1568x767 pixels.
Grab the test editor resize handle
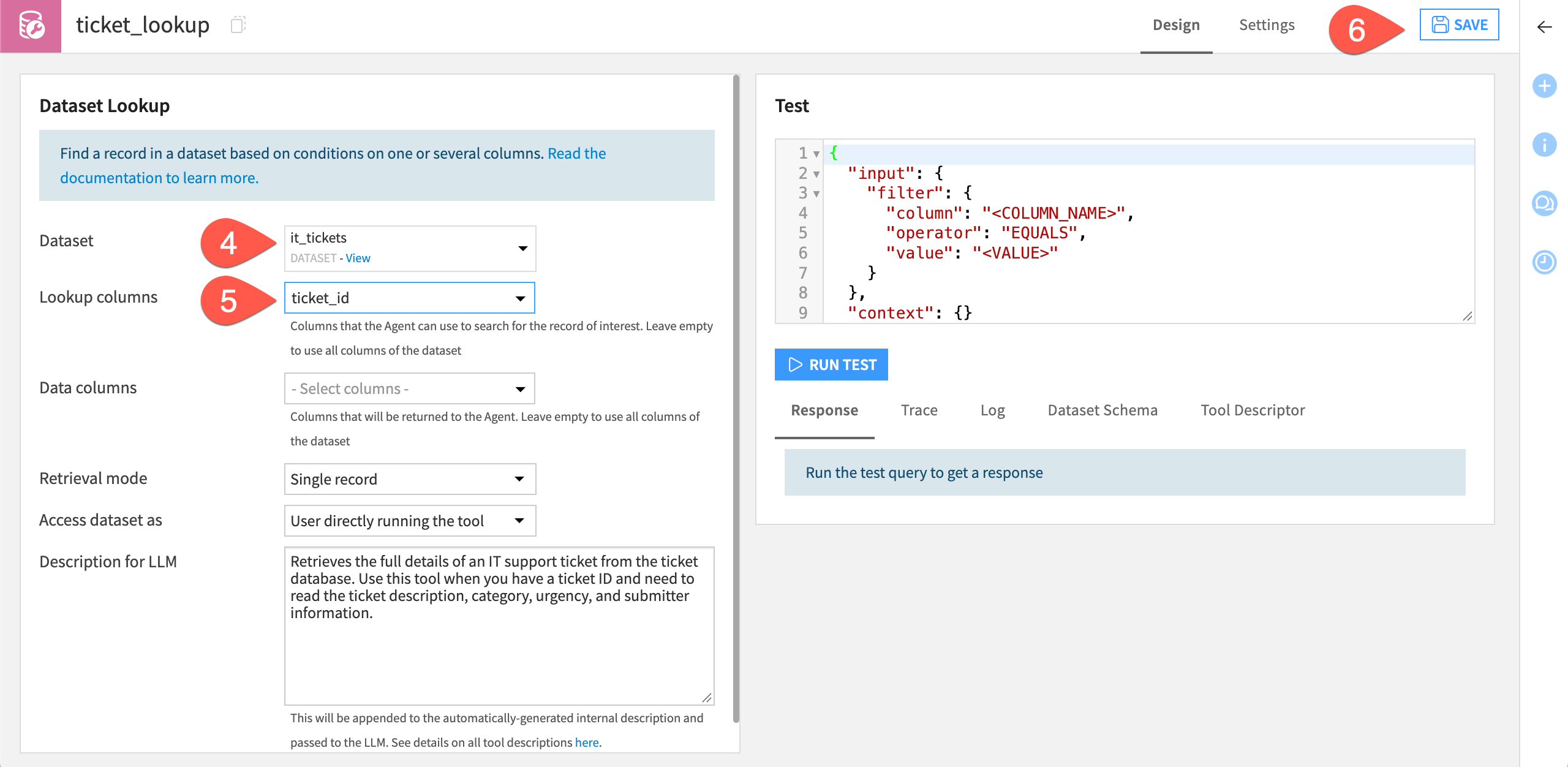click(x=1467, y=316)
